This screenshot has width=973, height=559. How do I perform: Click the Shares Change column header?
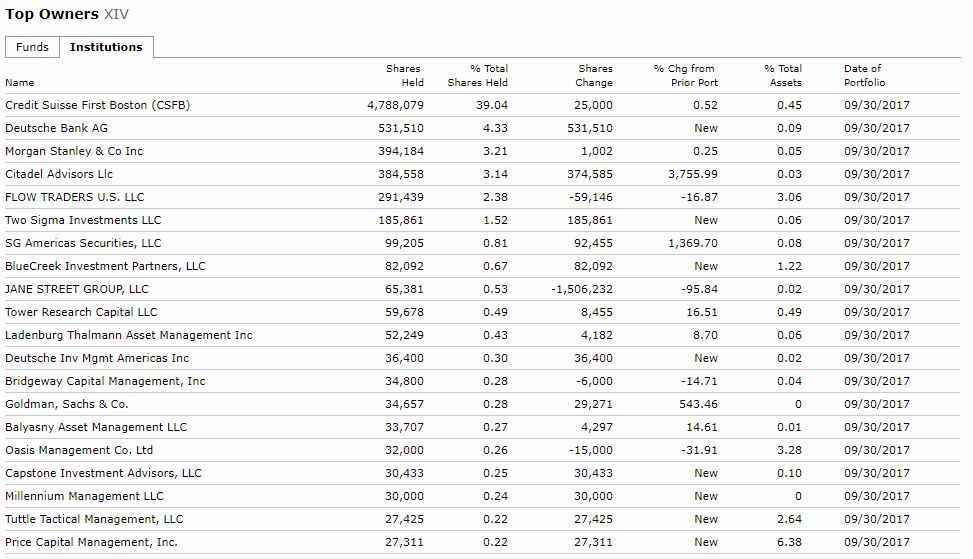[x=594, y=76]
